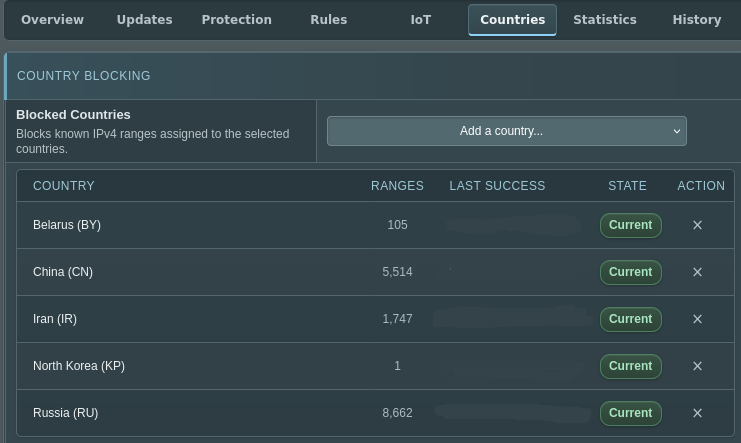The width and height of the screenshot is (741, 443).
Task: Click the ACTION column header
Action: (701, 186)
